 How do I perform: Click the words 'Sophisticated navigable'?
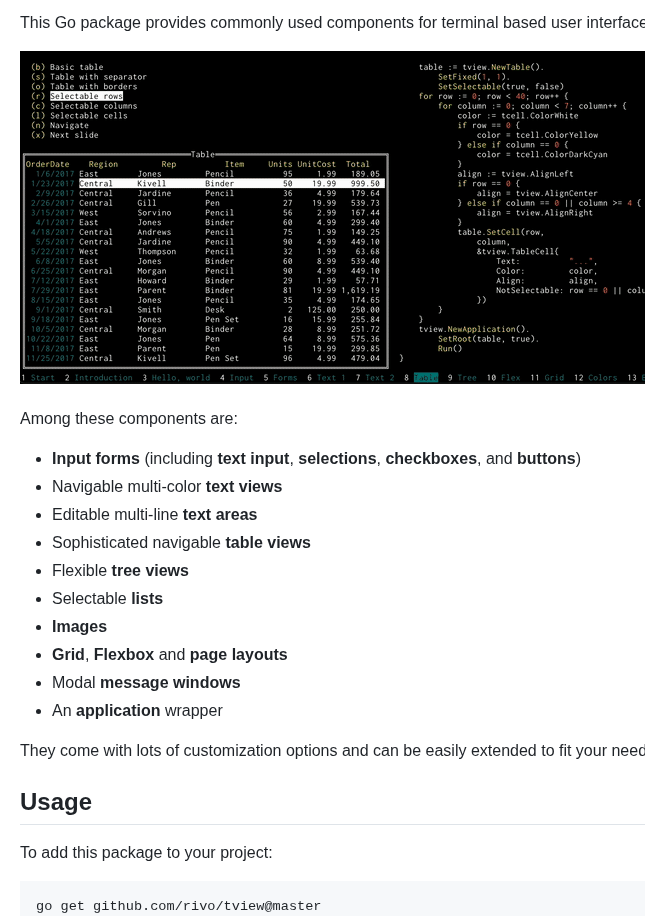point(136,543)
